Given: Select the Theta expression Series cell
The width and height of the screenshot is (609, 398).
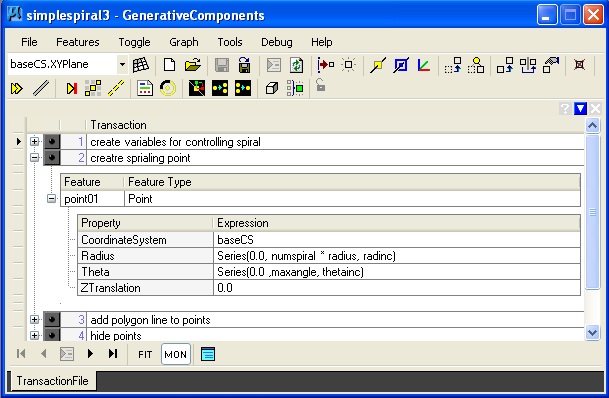Looking at the screenshot, I should coord(397,272).
